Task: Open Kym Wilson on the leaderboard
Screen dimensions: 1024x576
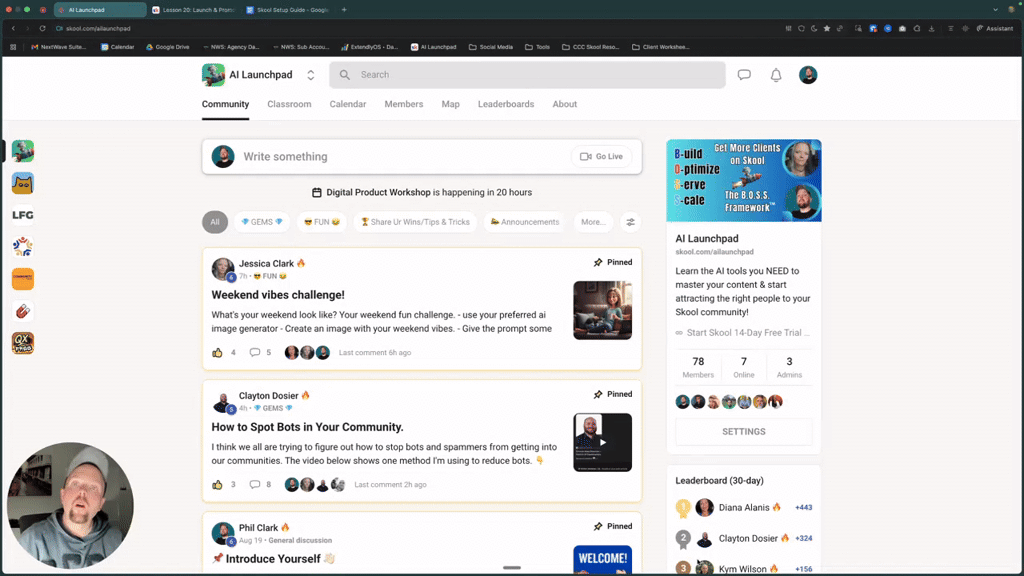Action: [743, 569]
